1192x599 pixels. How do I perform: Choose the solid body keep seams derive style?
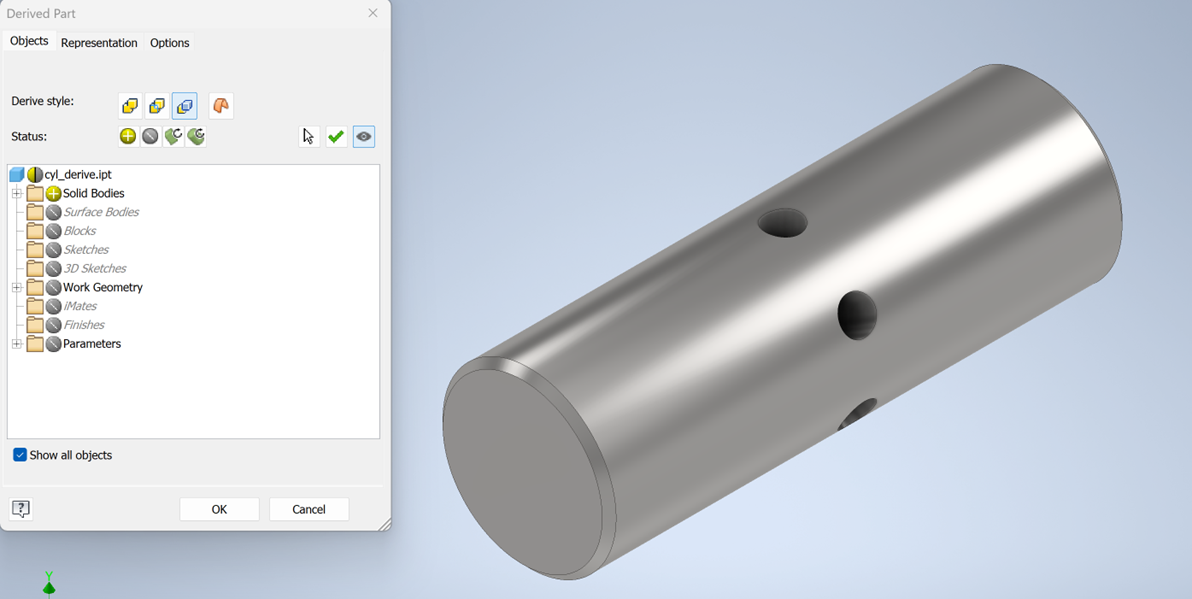click(157, 106)
